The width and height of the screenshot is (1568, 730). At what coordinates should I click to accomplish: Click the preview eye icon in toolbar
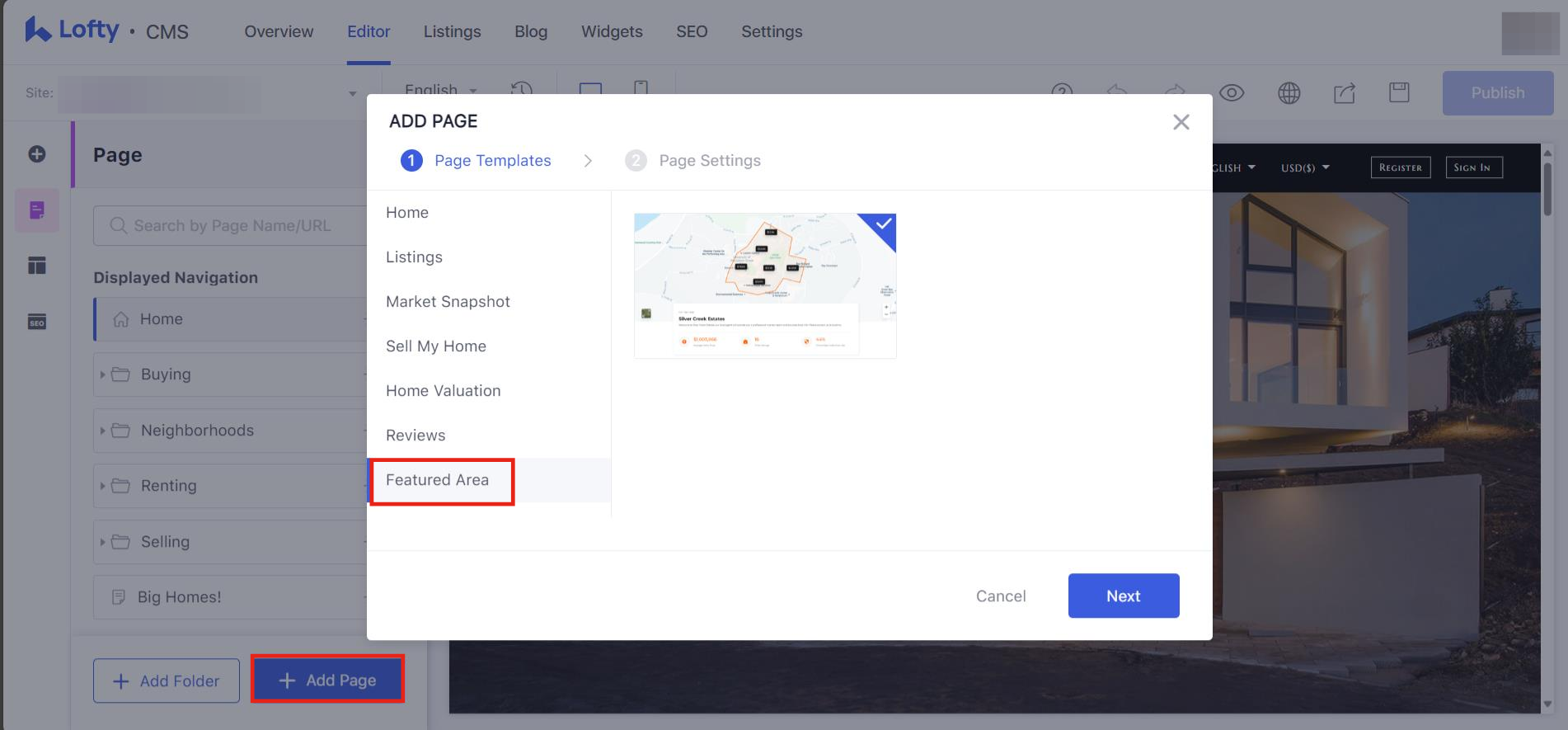pyautogui.click(x=1231, y=93)
